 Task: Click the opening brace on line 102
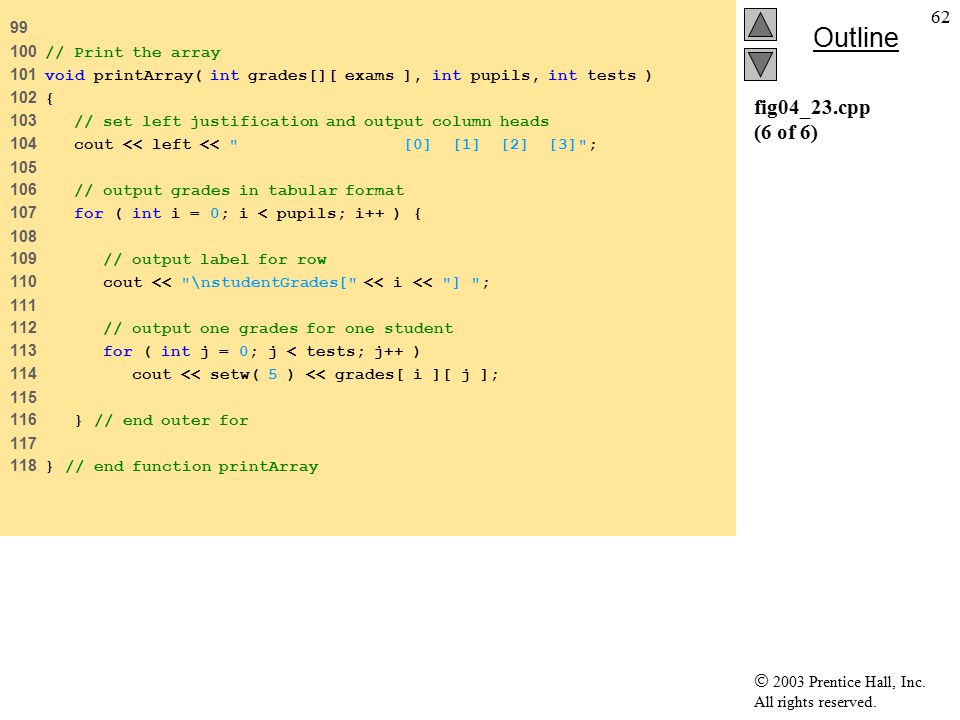(x=50, y=98)
